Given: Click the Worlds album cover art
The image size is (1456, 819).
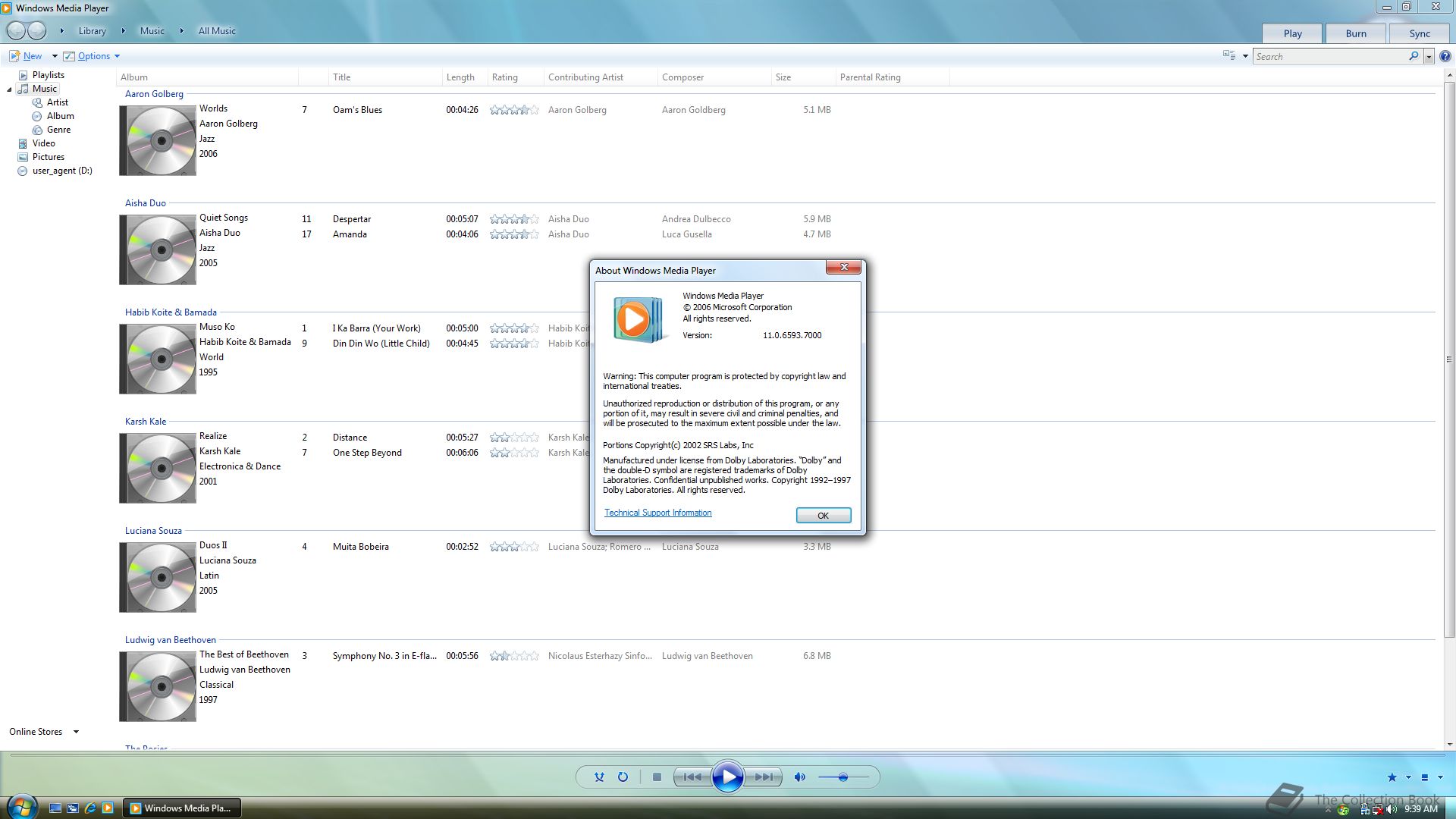Looking at the screenshot, I should [158, 141].
